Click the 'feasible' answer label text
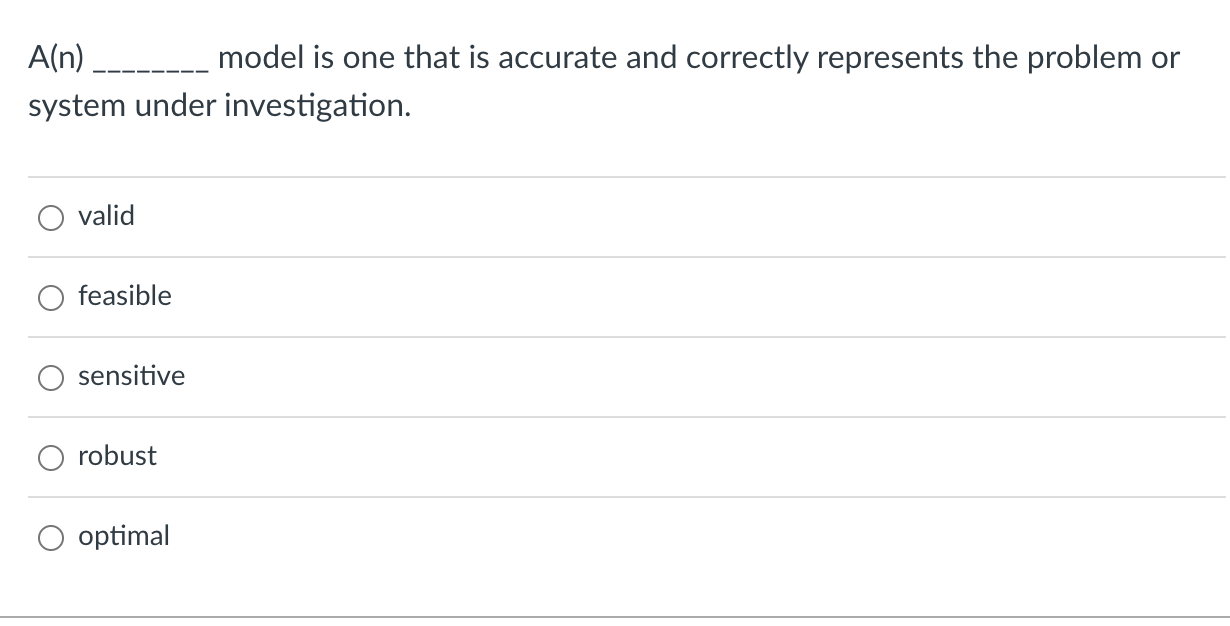This screenshot has height=626, width=1230. tap(125, 296)
